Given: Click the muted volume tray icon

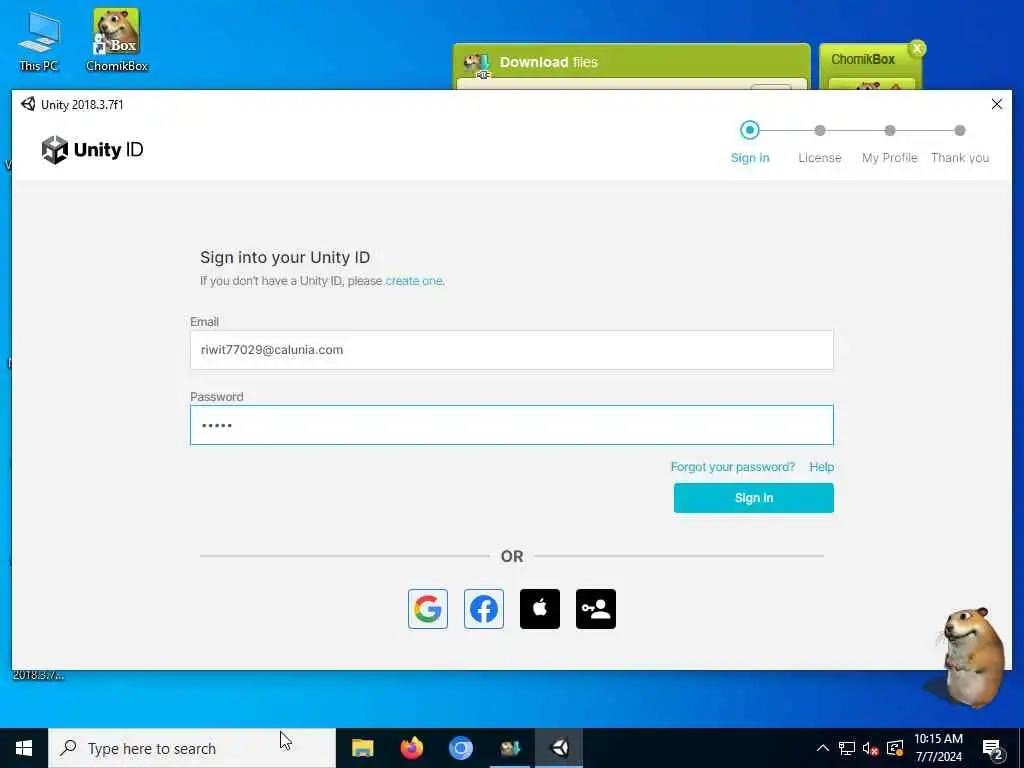Looking at the screenshot, I should point(870,748).
